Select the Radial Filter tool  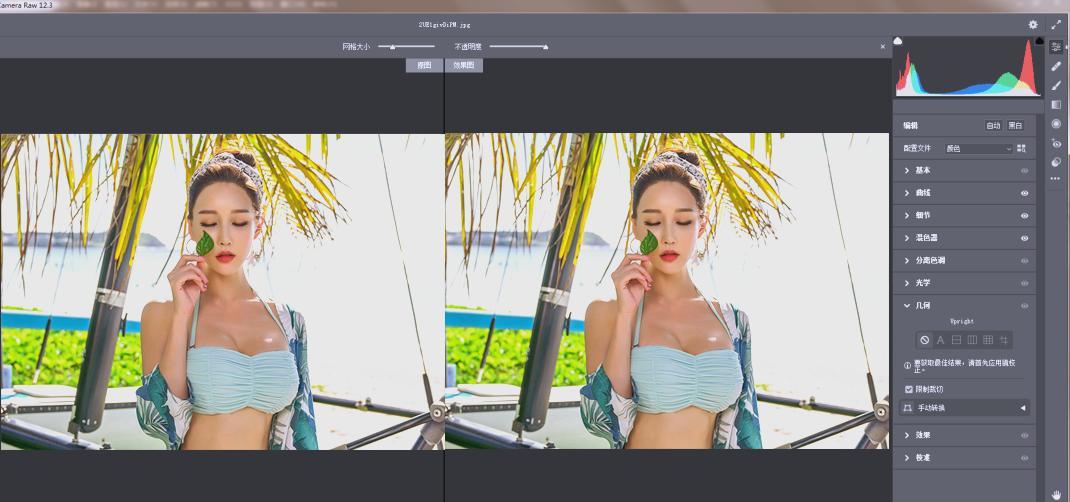1056,124
